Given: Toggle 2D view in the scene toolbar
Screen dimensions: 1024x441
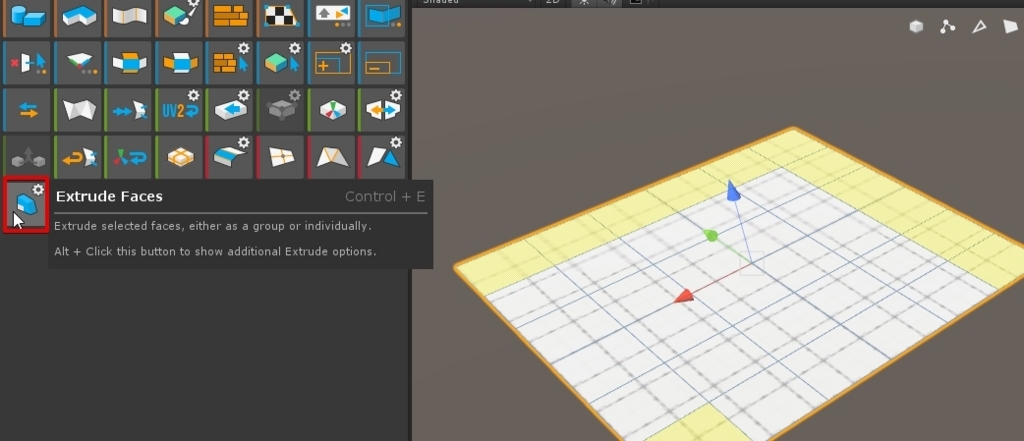Looking at the screenshot, I should 553,2.
